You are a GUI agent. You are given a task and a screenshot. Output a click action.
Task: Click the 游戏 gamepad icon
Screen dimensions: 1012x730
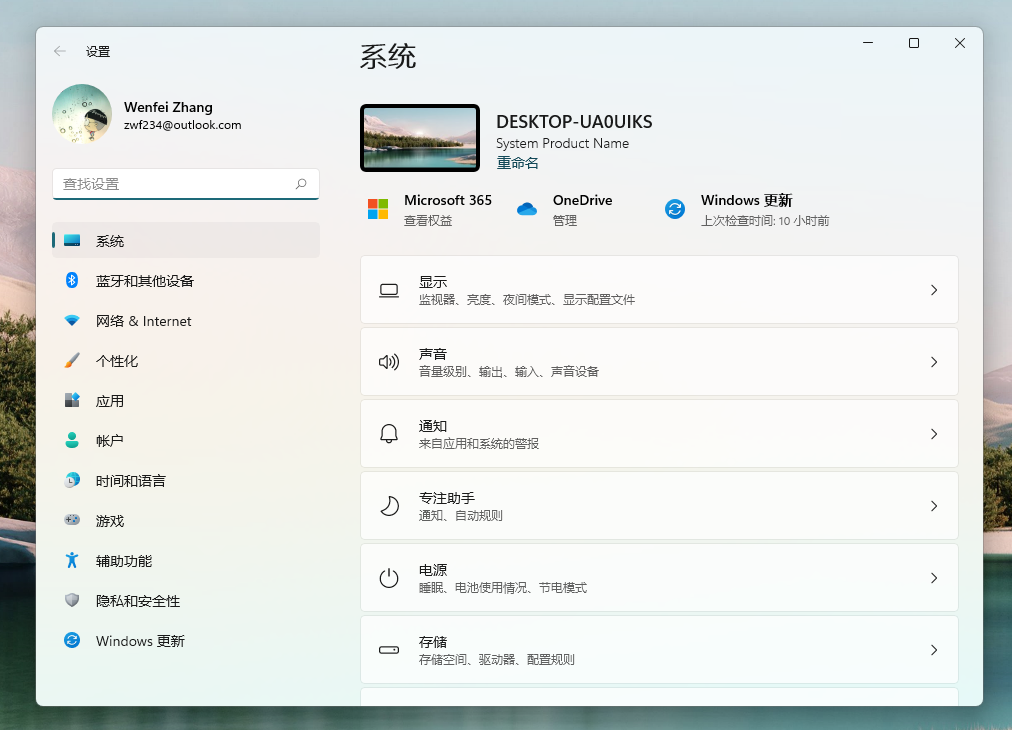pyautogui.click(x=72, y=520)
